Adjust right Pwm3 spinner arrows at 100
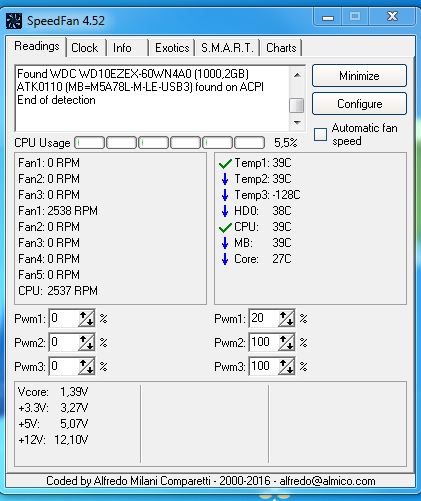This screenshot has width=421, height=501. click(x=286, y=367)
